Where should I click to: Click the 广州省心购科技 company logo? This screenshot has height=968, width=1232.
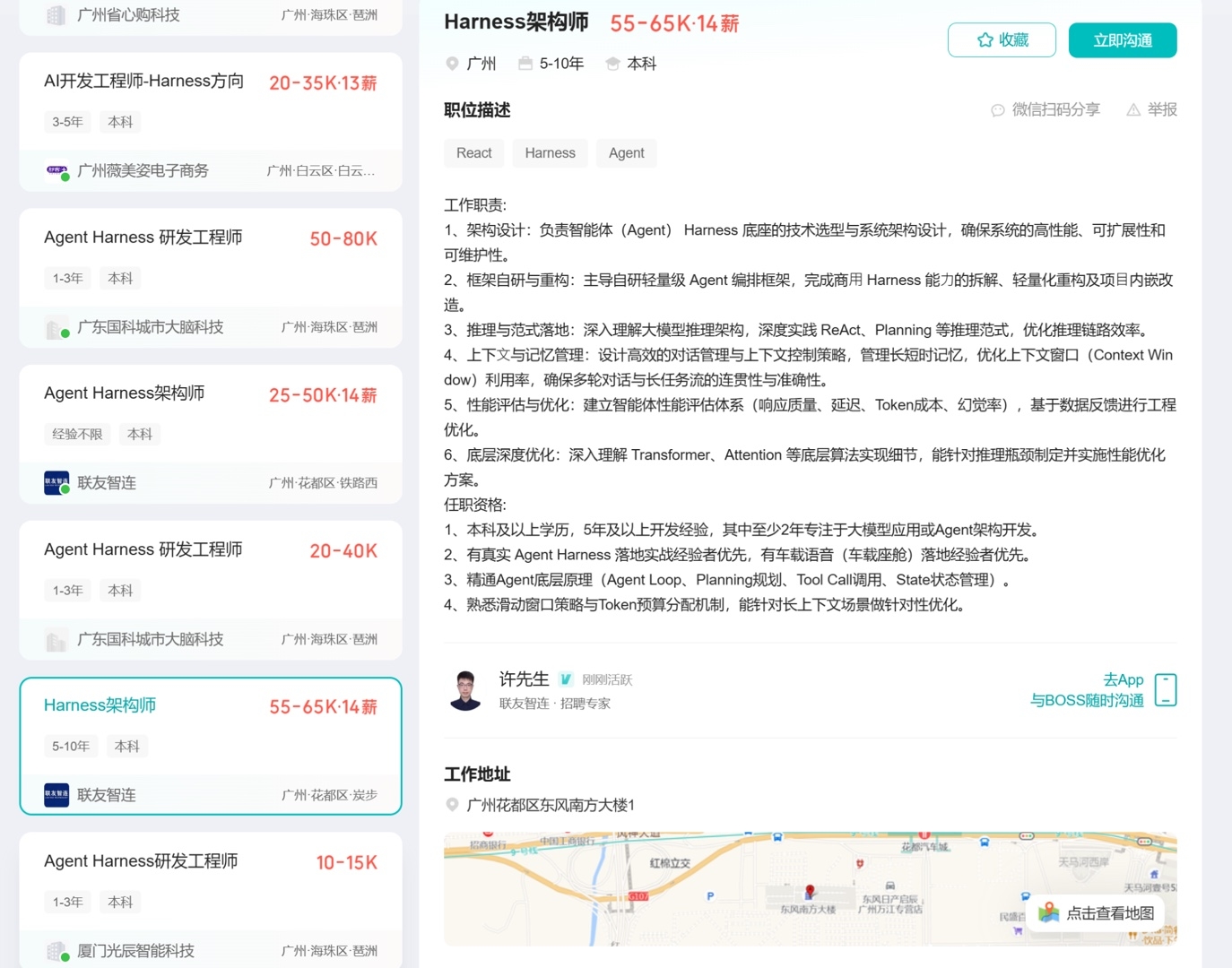(57, 15)
